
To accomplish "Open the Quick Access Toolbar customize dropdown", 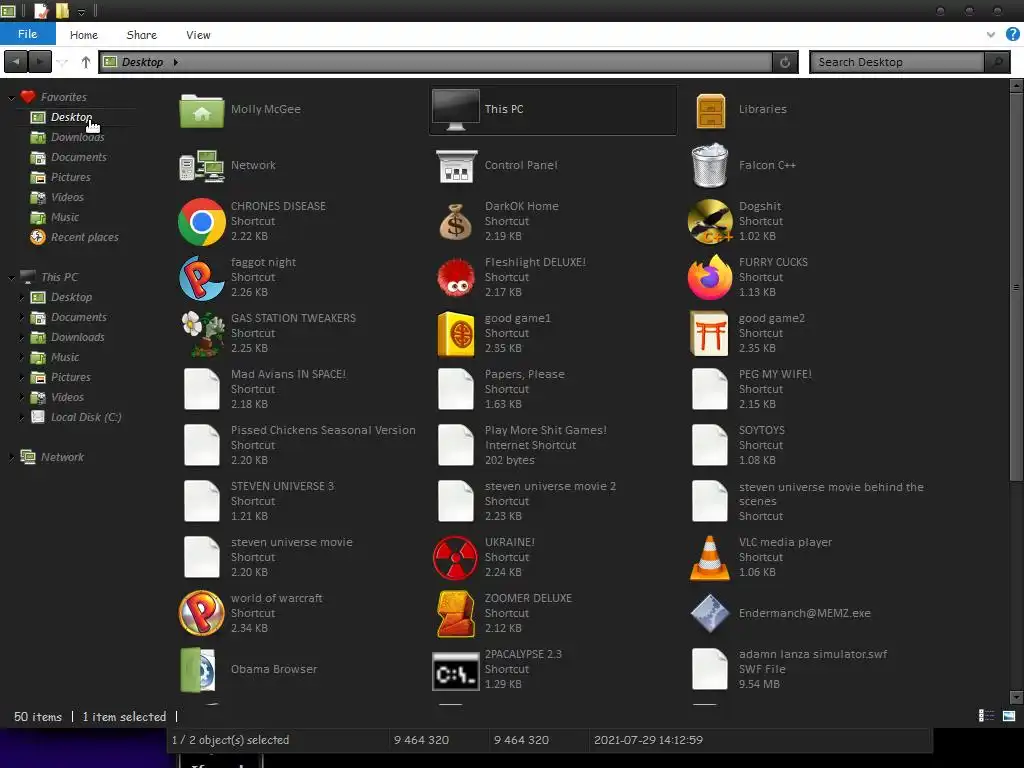I will [82, 12].
